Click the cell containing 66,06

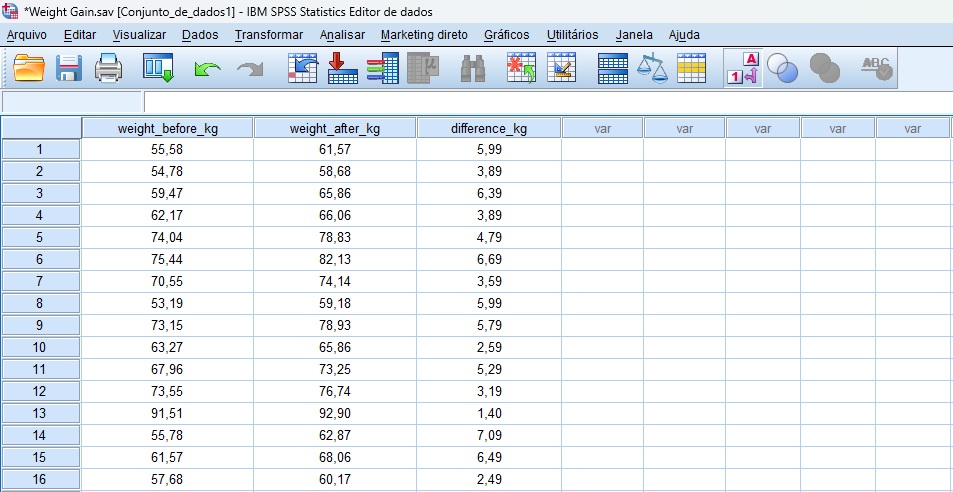click(335, 215)
